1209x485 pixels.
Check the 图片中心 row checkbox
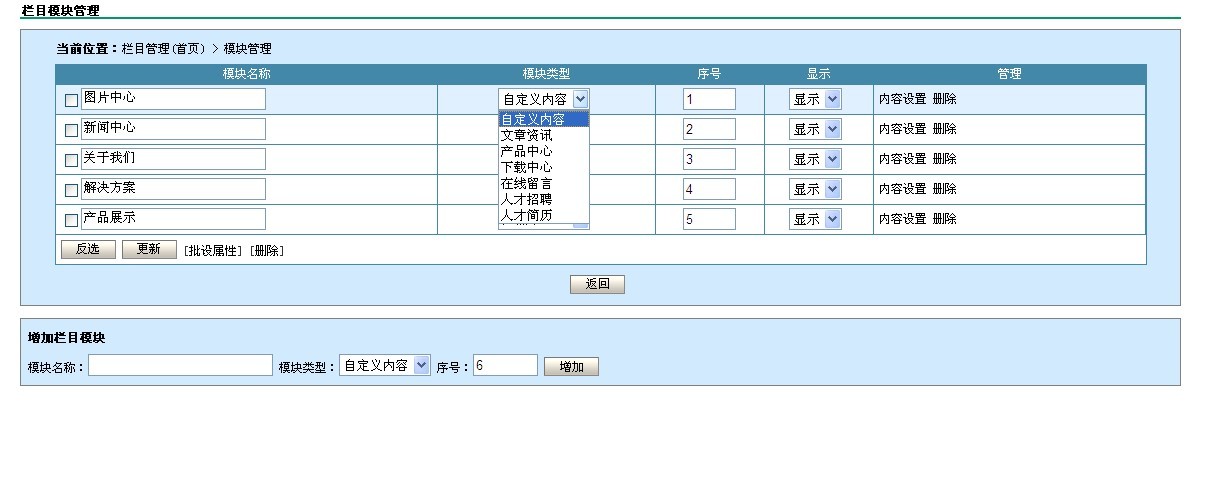tap(71, 100)
